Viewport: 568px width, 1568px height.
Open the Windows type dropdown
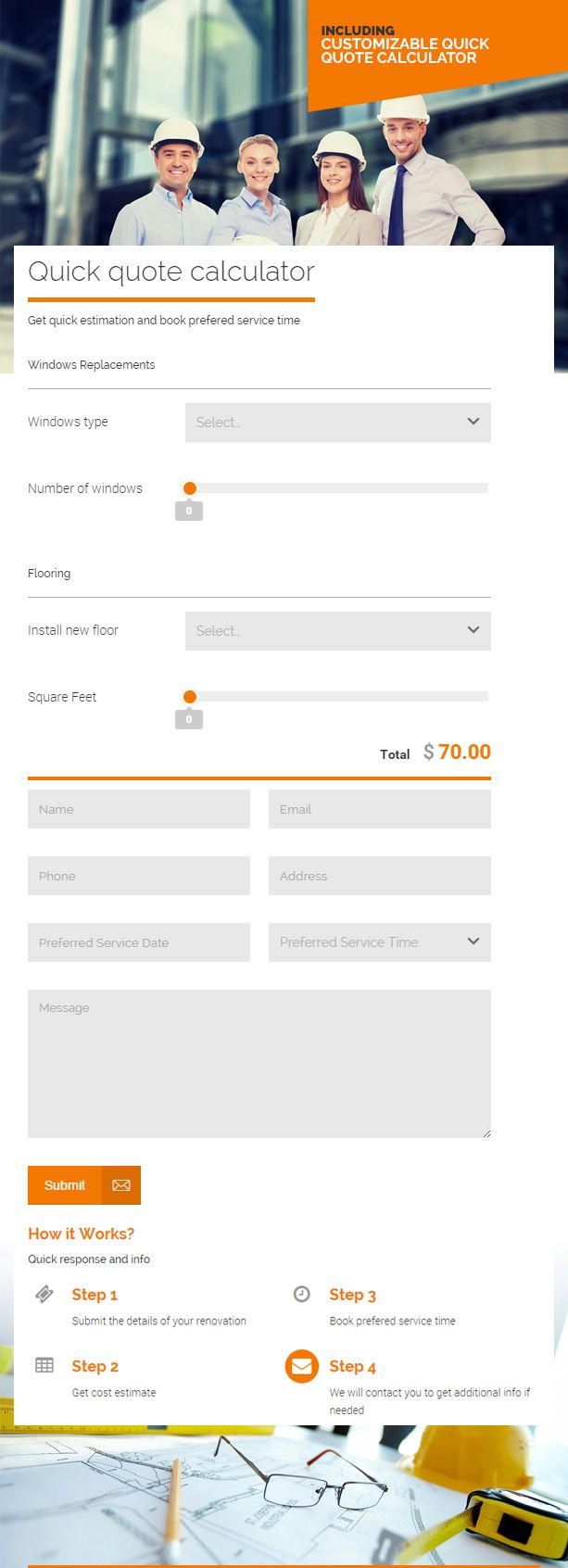[337, 423]
